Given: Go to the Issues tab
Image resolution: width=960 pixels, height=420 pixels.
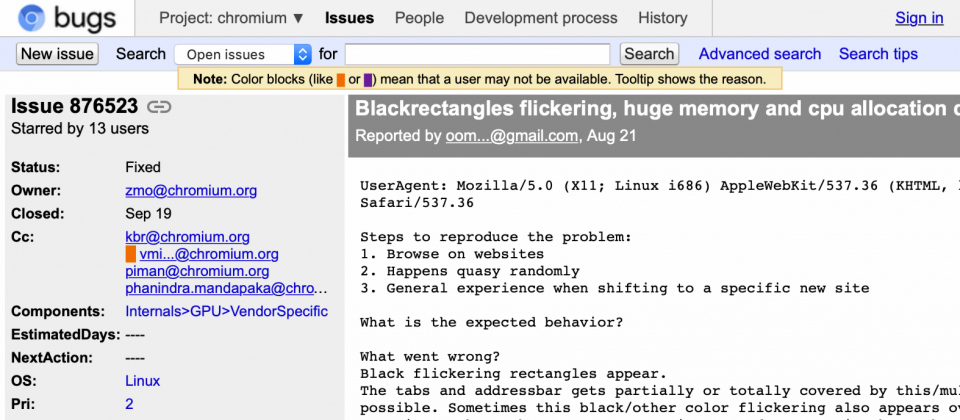Looking at the screenshot, I should pyautogui.click(x=349, y=18).
